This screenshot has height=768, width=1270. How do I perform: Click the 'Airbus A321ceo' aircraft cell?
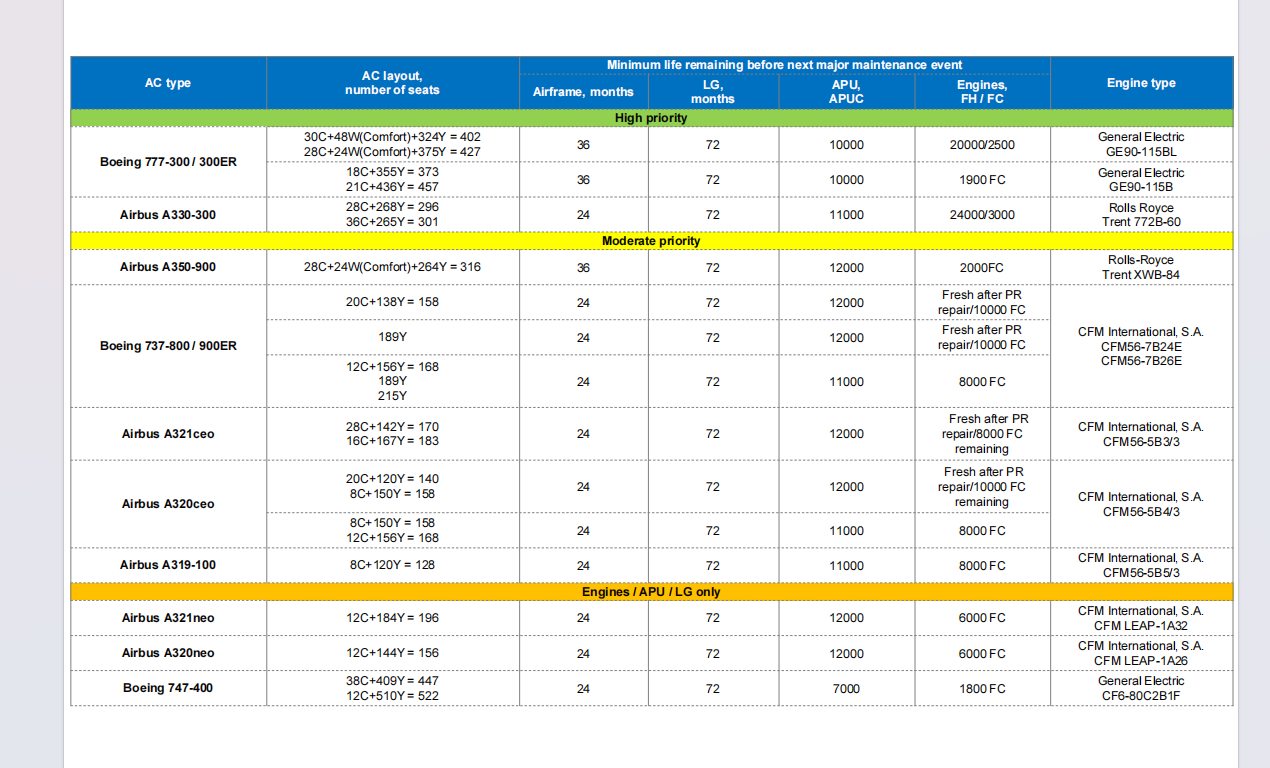(168, 434)
